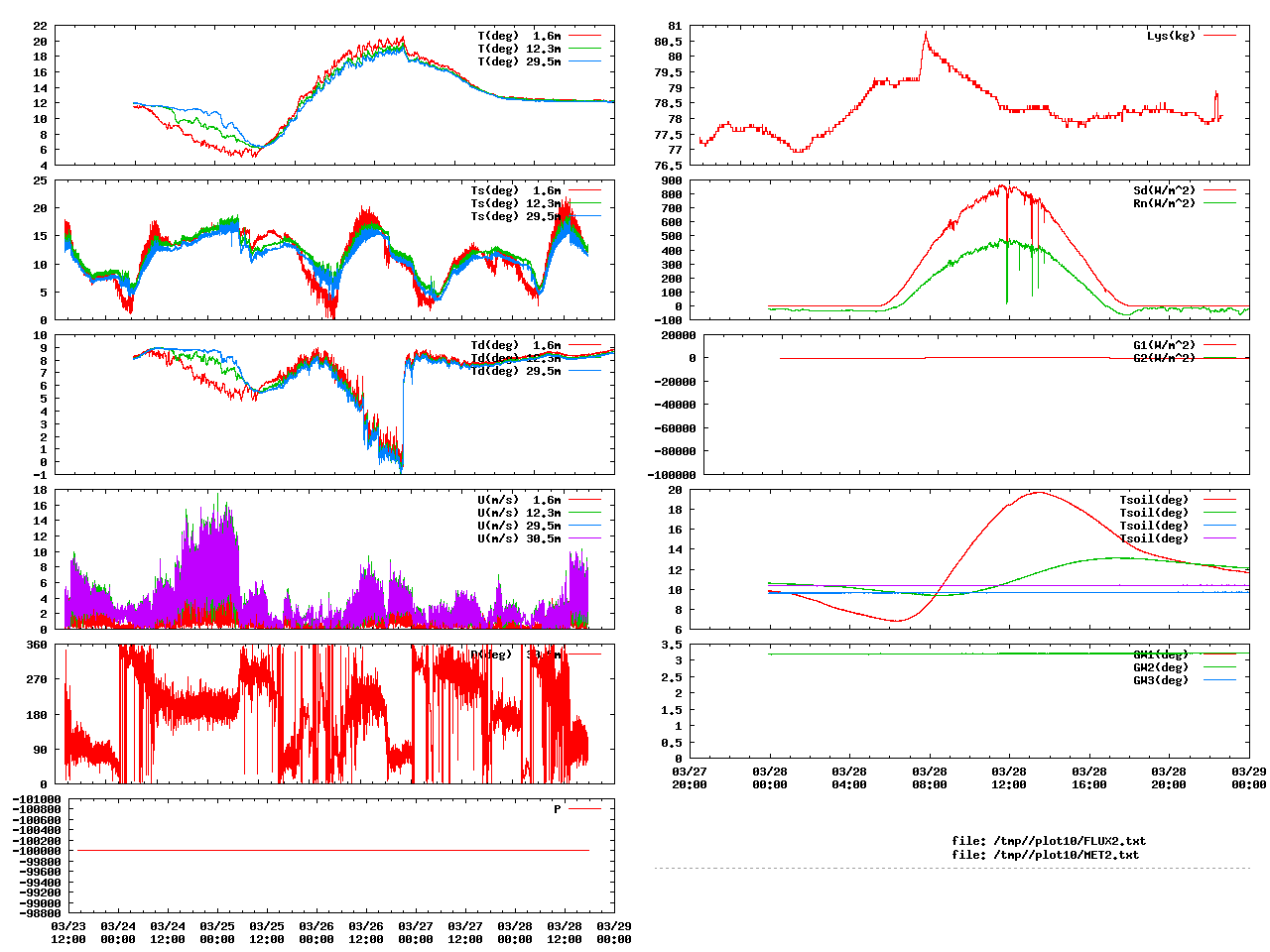This screenshot has height=952, width=1270.
Task: Click the T(deg) 29.5m legend entry
Action: 519,61
